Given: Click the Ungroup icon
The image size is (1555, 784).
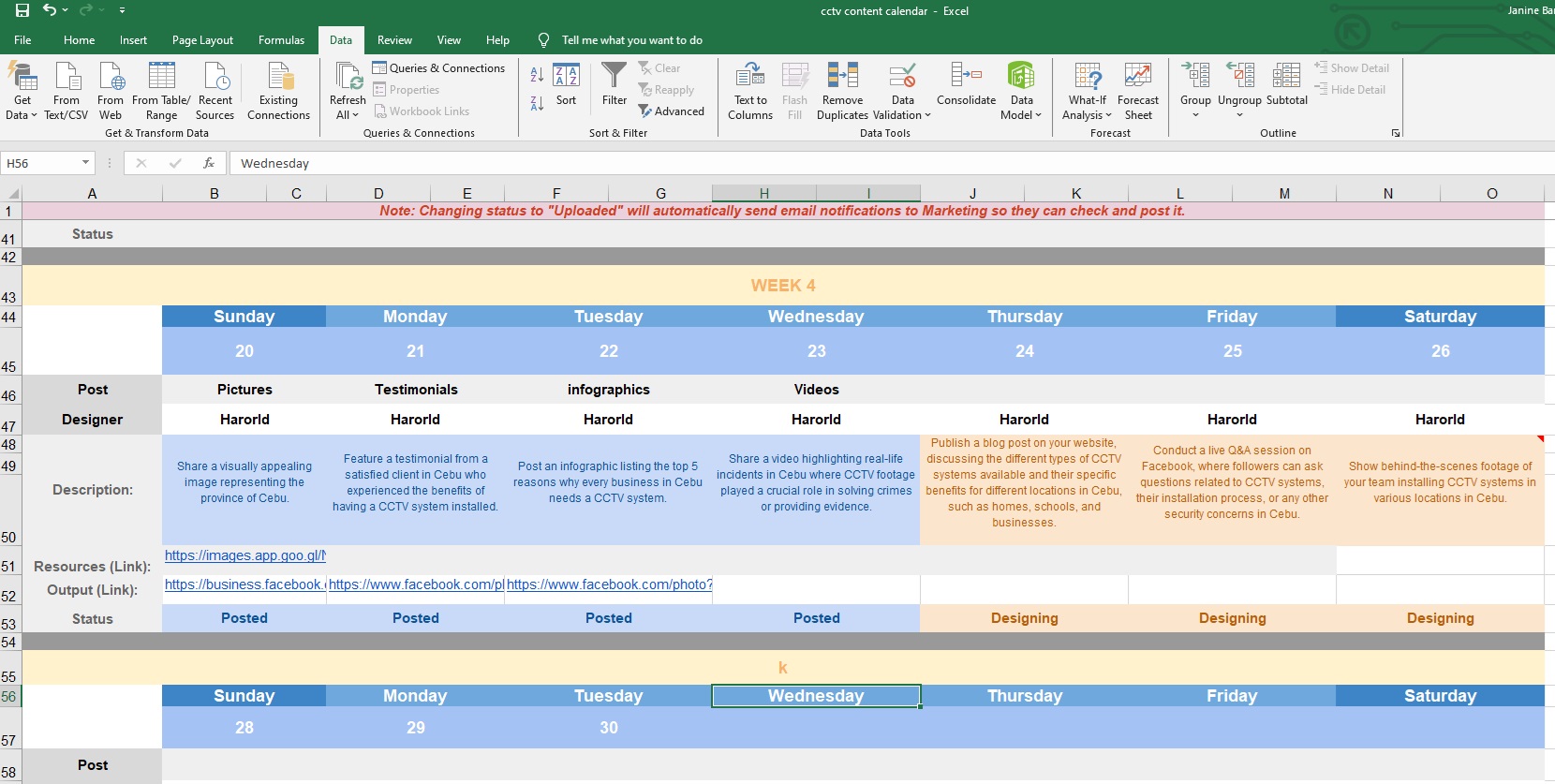Looking at the screenshot, I should 1239,76.
